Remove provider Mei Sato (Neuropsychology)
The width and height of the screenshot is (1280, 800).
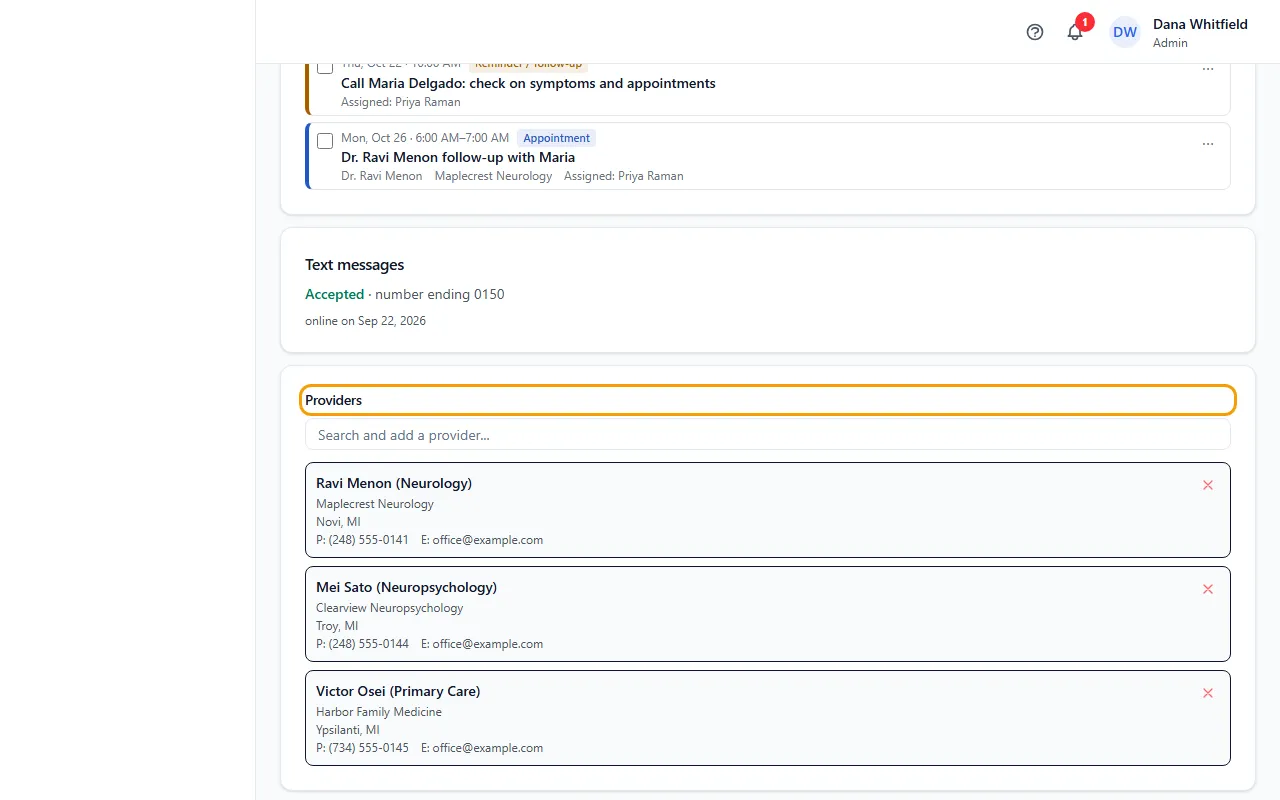point(1208,589)
